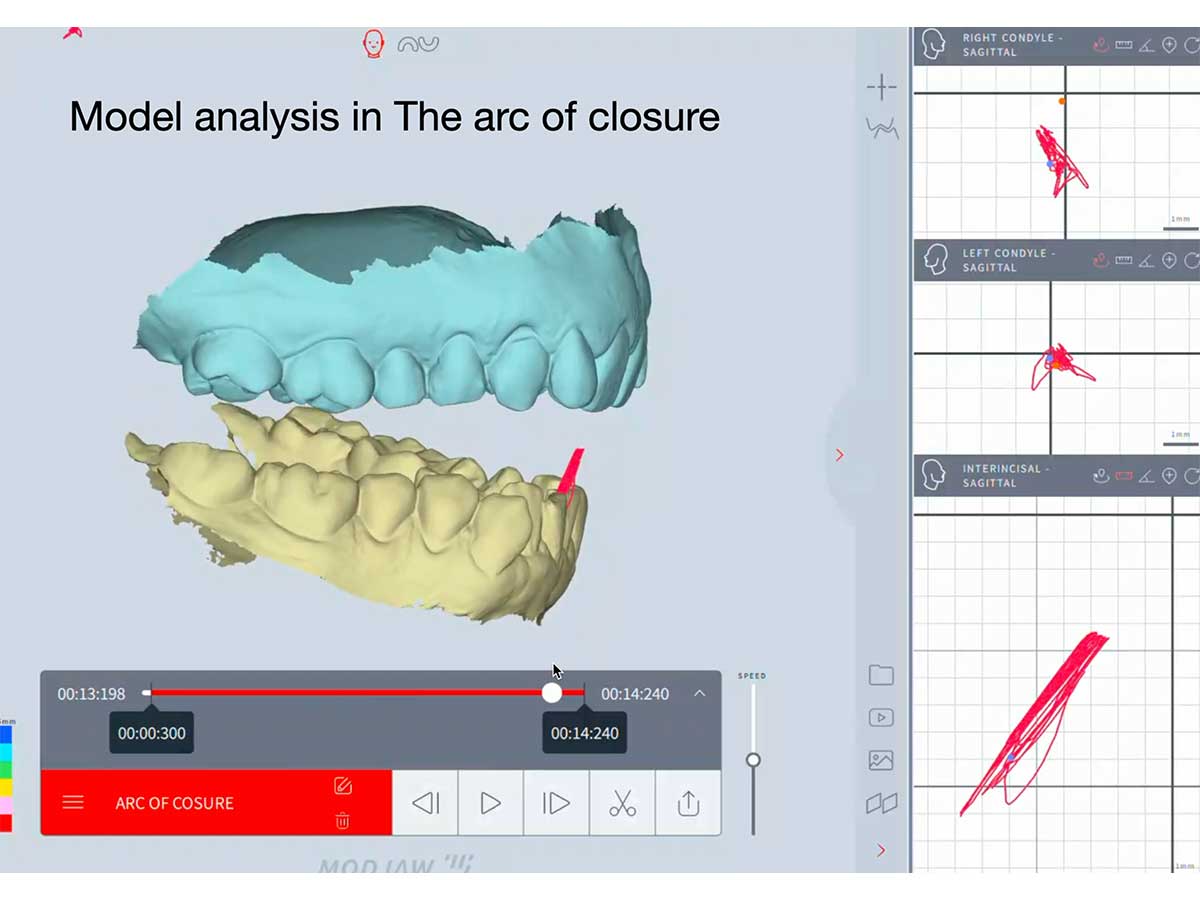The height and width of the screenshot is (900, 1200).
Task: Collapse the timeline with the up chevron
Action: click(699, 693)
